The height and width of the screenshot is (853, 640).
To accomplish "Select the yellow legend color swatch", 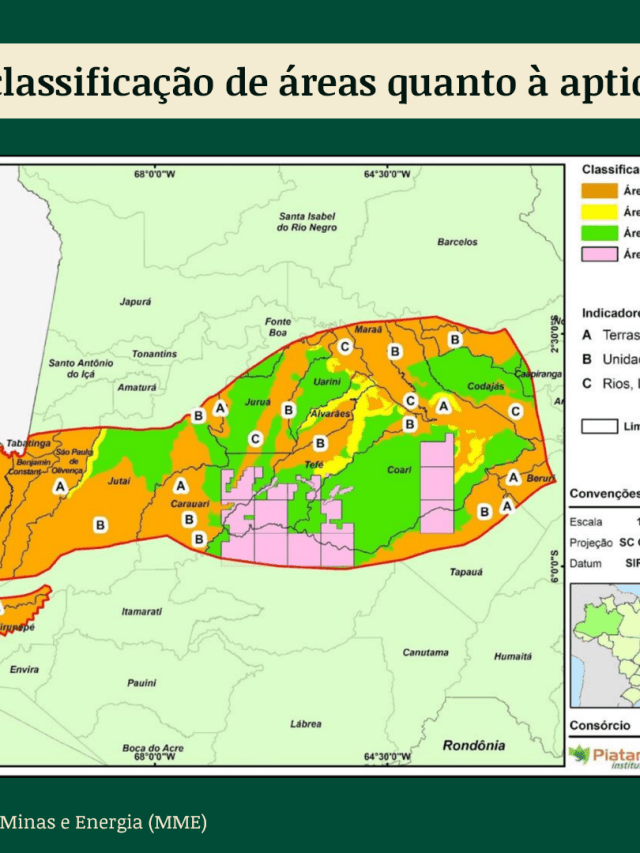I will click(599, 212).
